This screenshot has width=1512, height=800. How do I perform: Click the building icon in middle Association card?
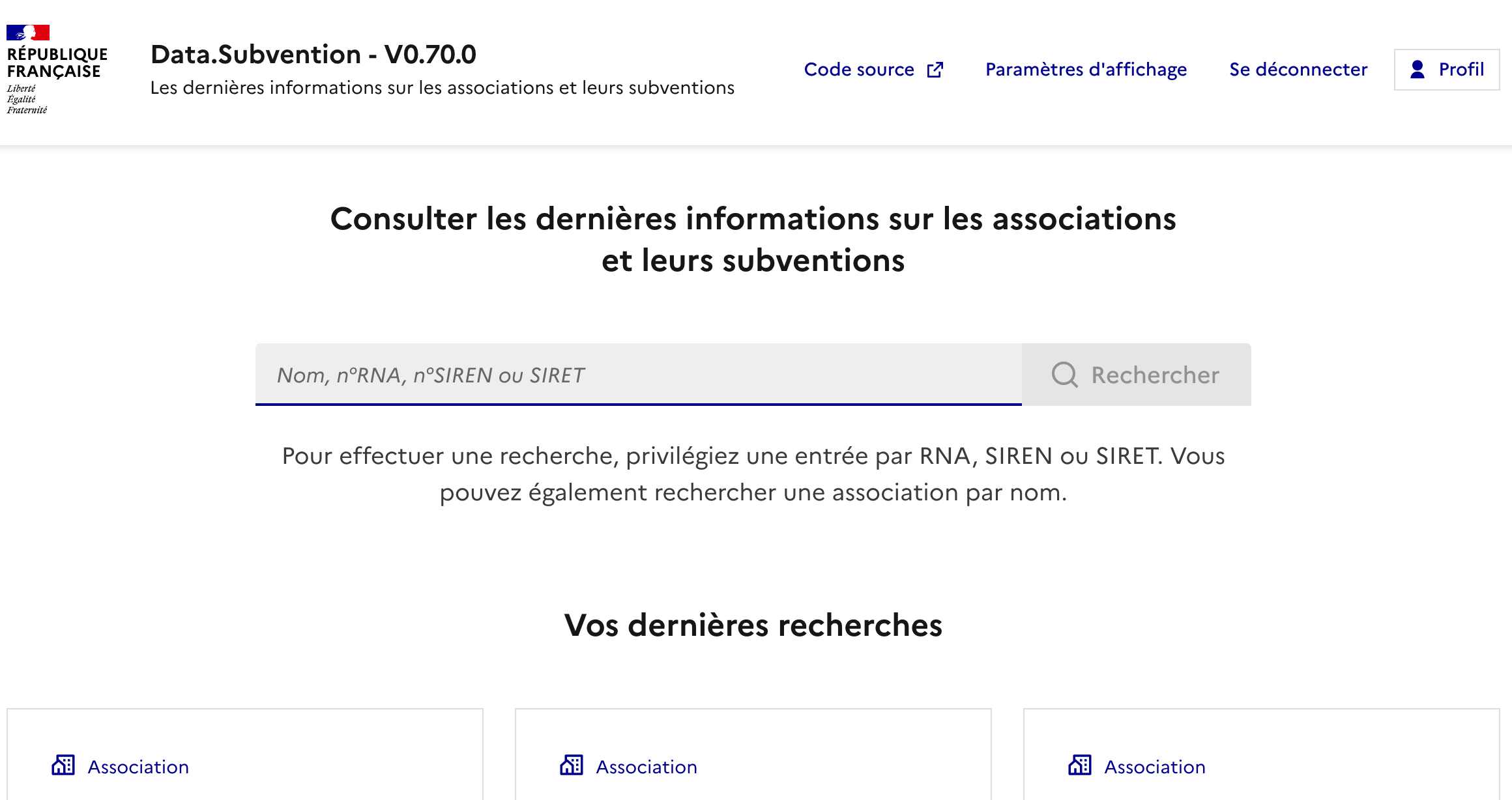tap(572, 765)
